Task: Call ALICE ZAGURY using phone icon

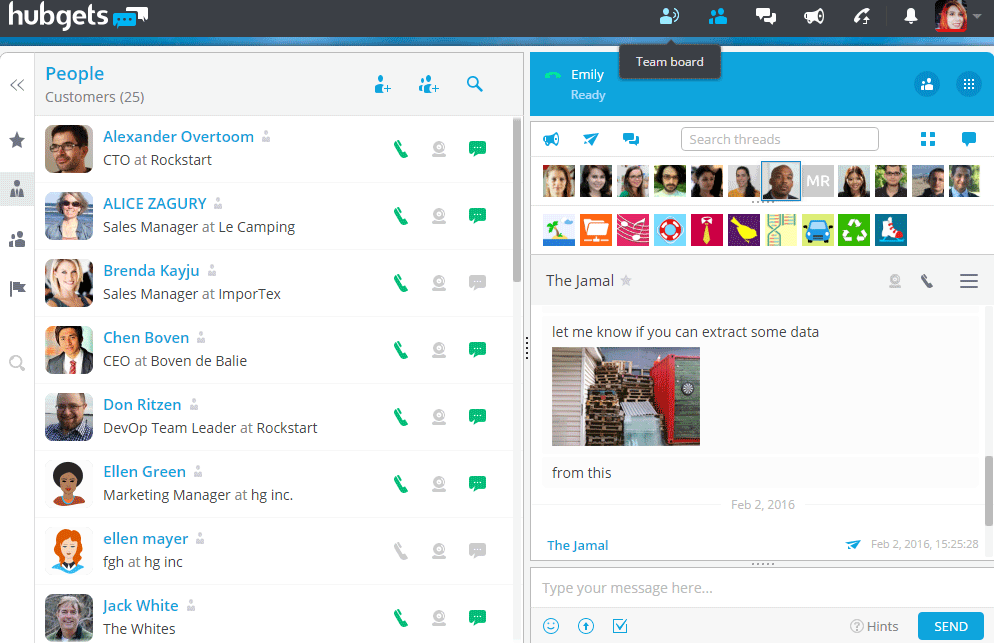Action: (401, 216)
